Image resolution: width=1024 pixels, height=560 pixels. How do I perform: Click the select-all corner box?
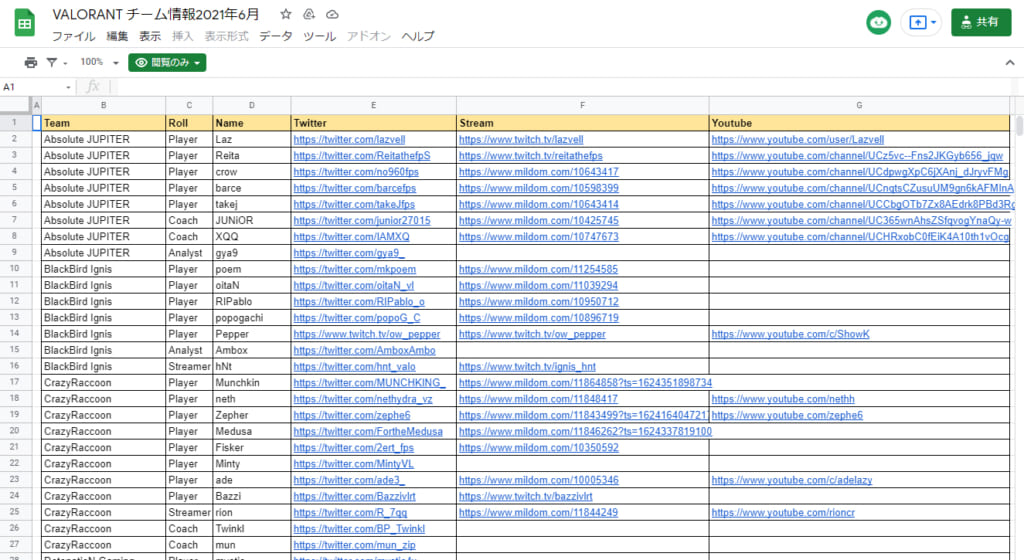[15, 105]
